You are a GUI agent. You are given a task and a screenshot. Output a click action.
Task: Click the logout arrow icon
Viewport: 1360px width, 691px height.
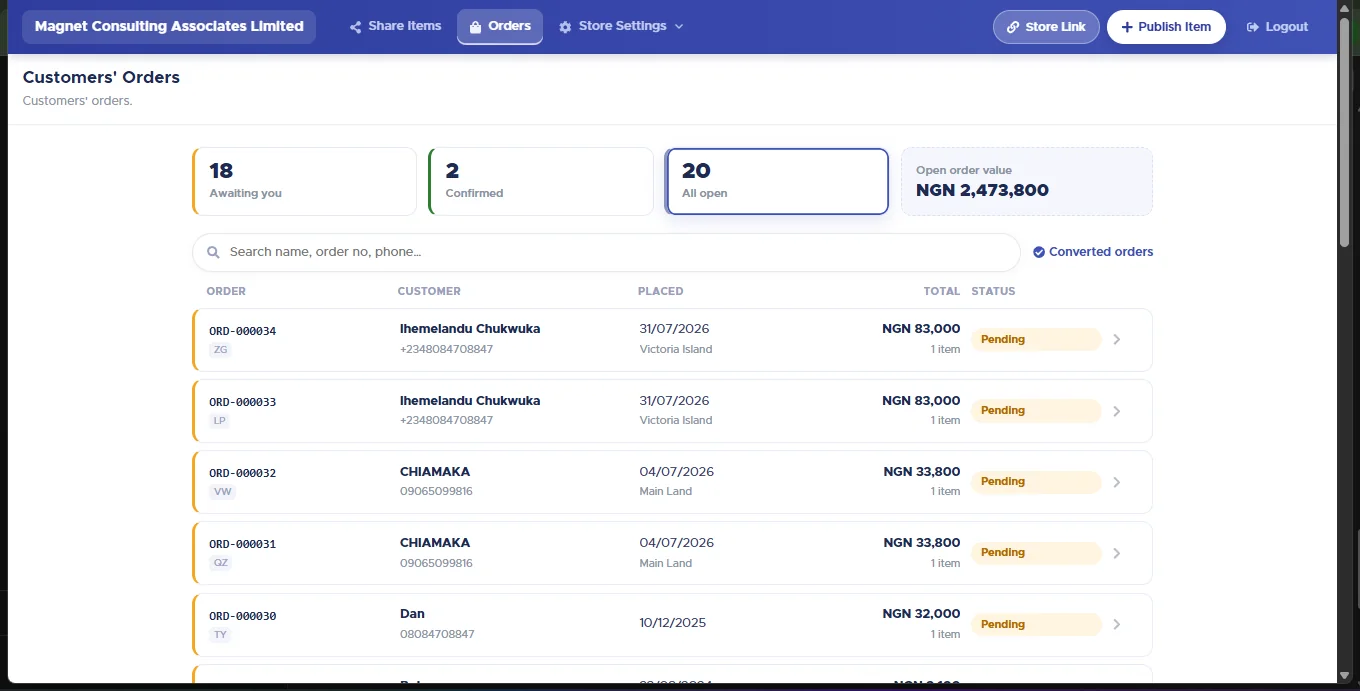point(1252,27)
